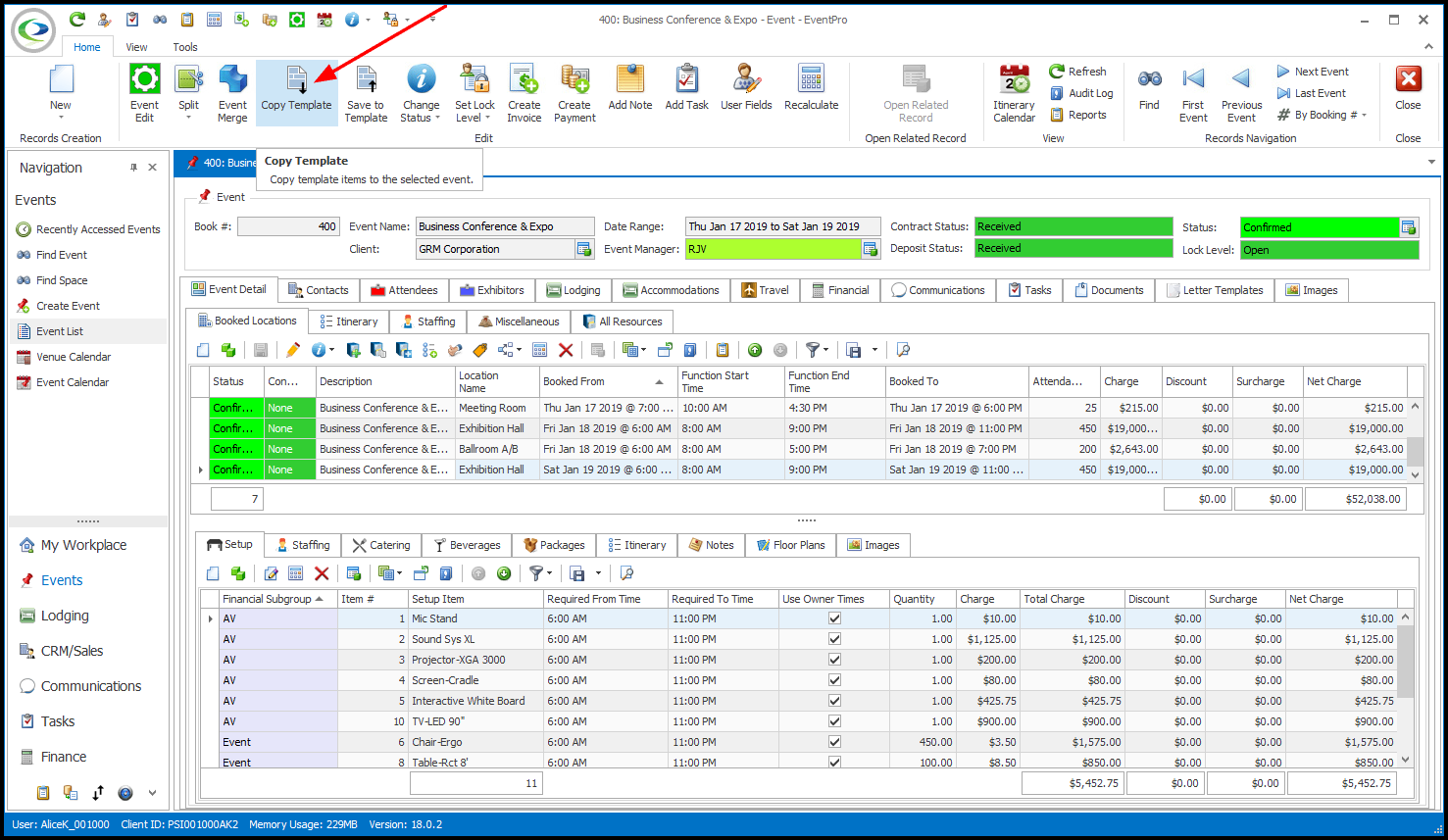1448x840 pixels.
Task: Click lookup icon beside Event Manager field
Action: click(870, 249)
